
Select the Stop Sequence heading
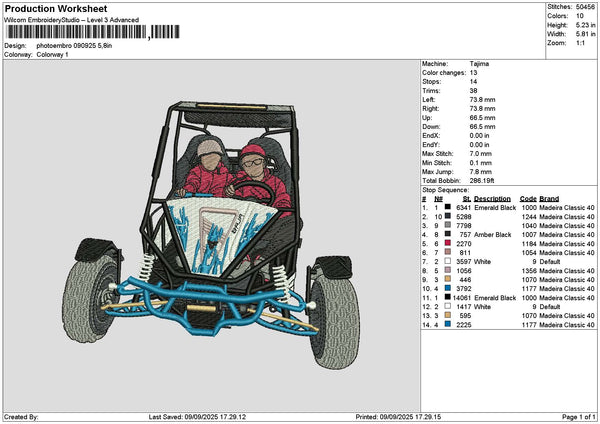[445, 190]
